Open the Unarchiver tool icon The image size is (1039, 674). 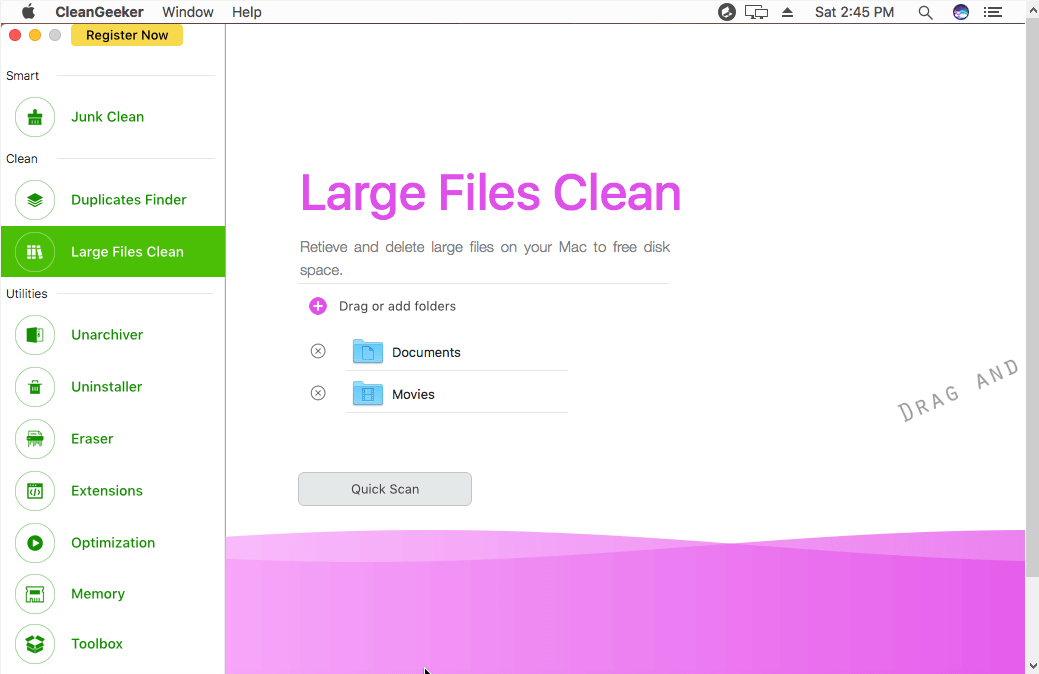[x=35, y=335]
